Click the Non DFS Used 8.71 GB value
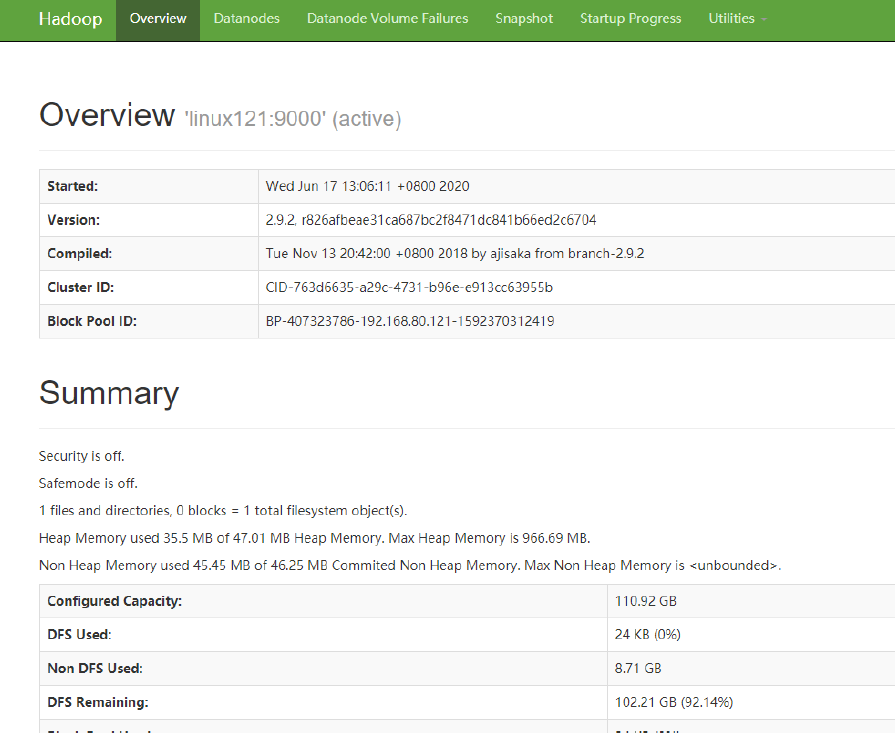 tap(637, 668)
